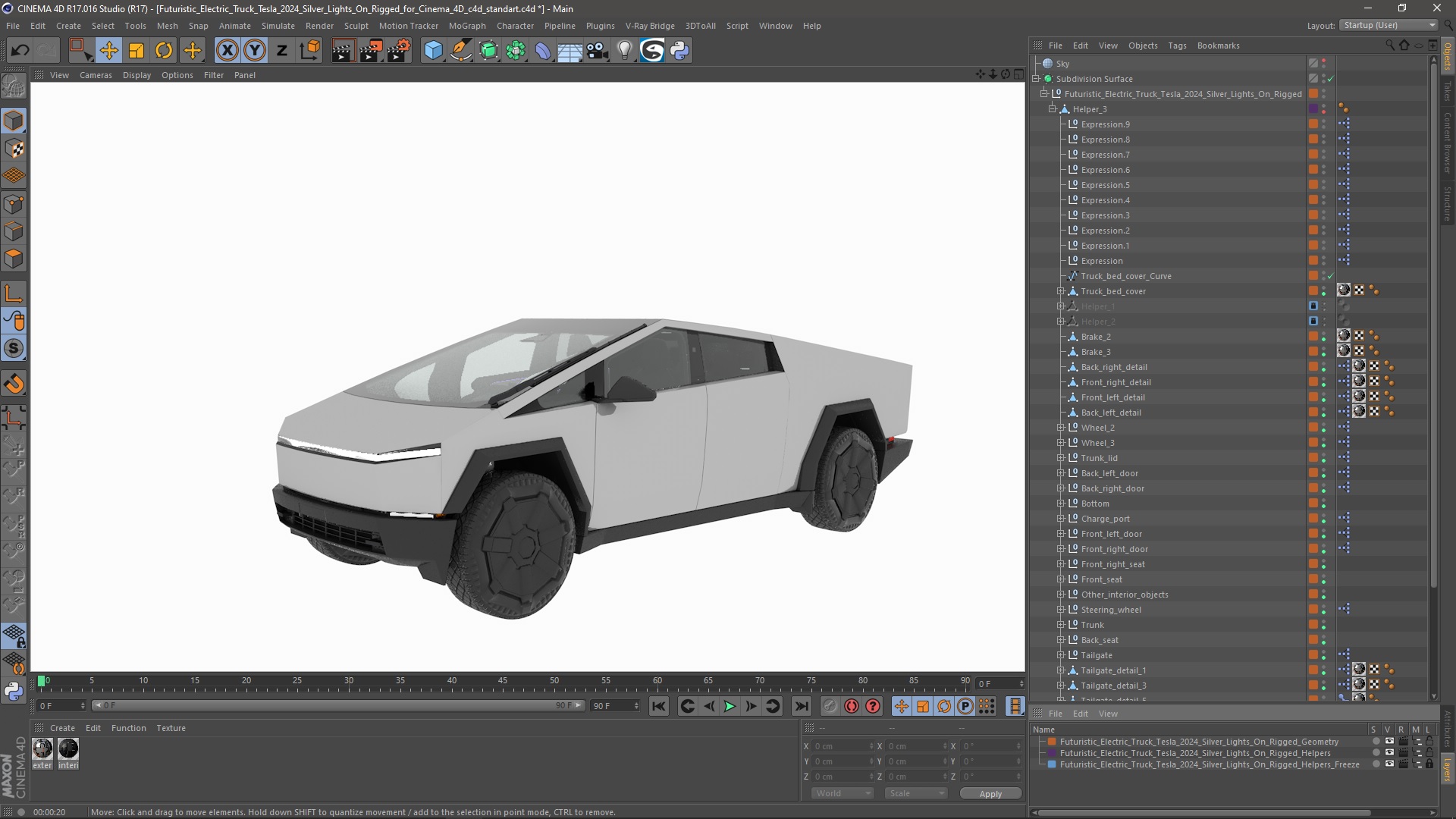
Task: Toggle Z axis lock
Action: 282,50
